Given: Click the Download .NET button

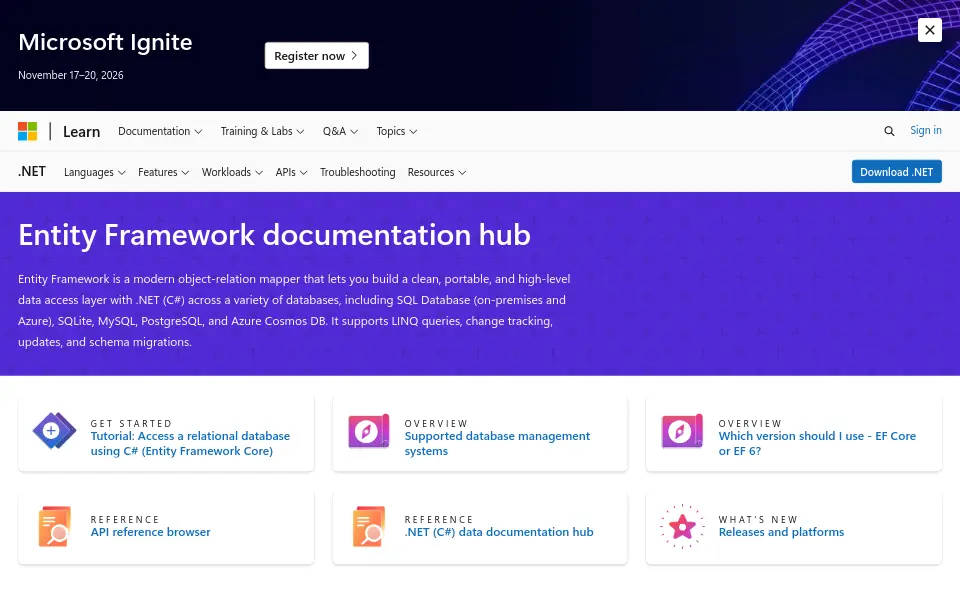Looking at the screenshot, I should (896, 172).
